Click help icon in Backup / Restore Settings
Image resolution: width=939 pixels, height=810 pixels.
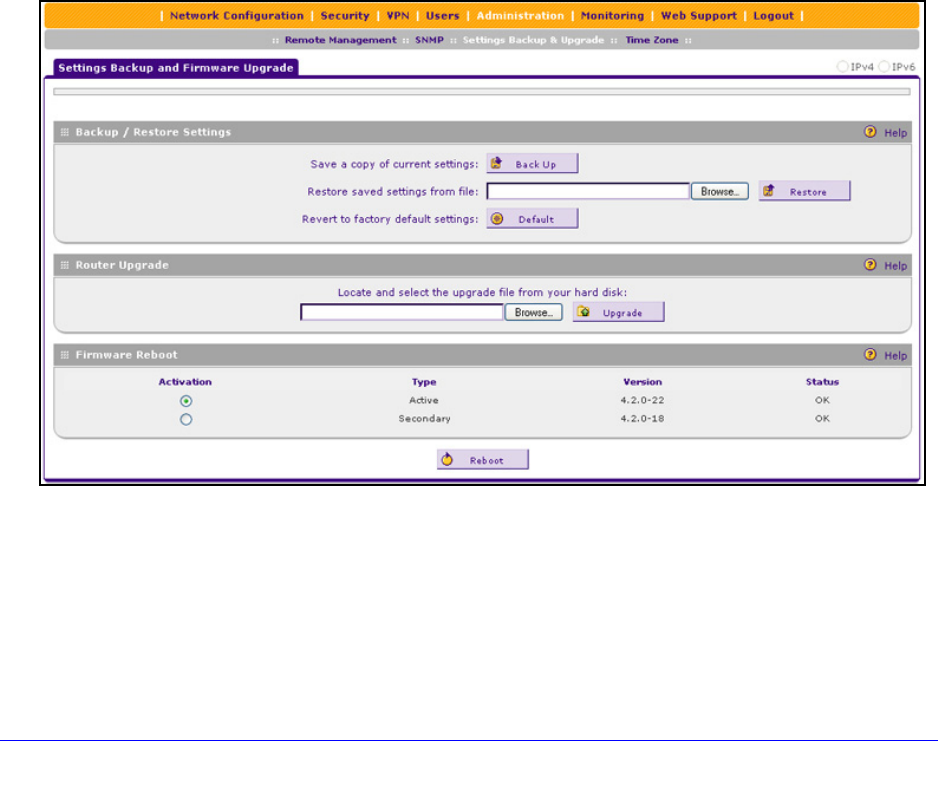click(x=870, y=132)
